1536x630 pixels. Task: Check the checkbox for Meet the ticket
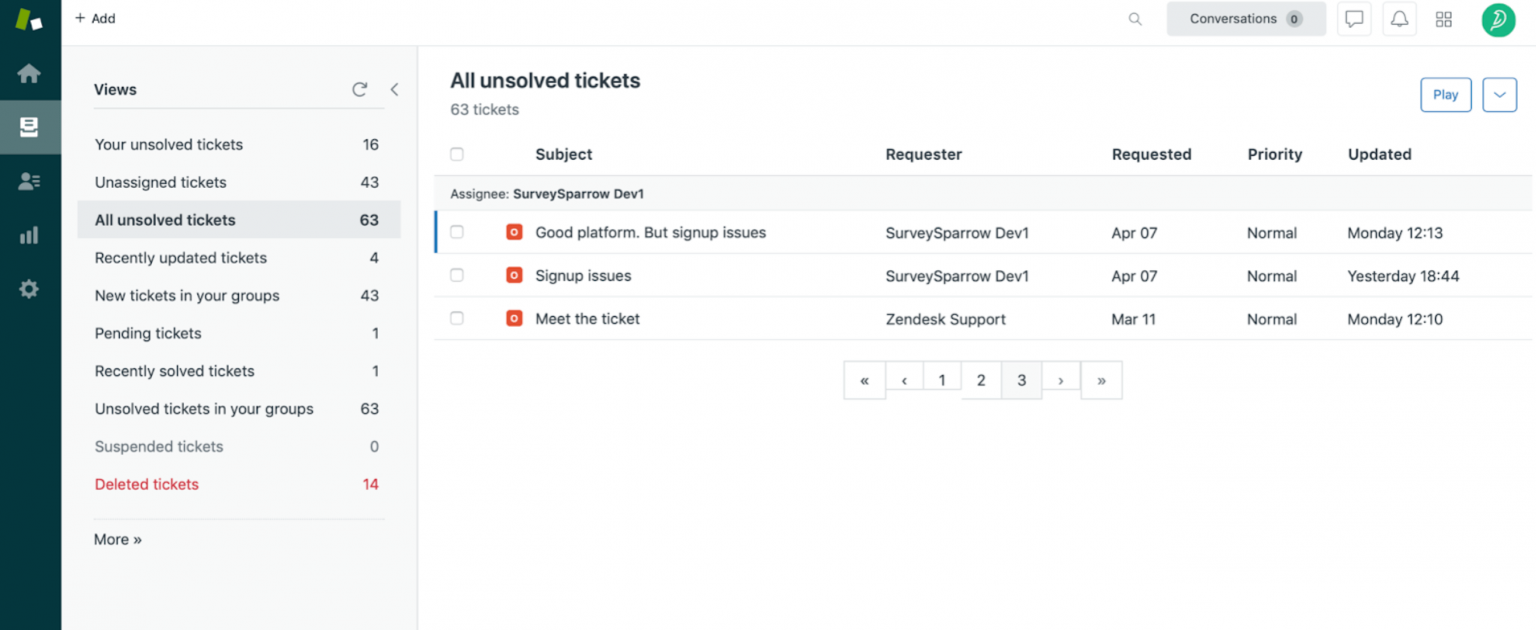(457, 318)
